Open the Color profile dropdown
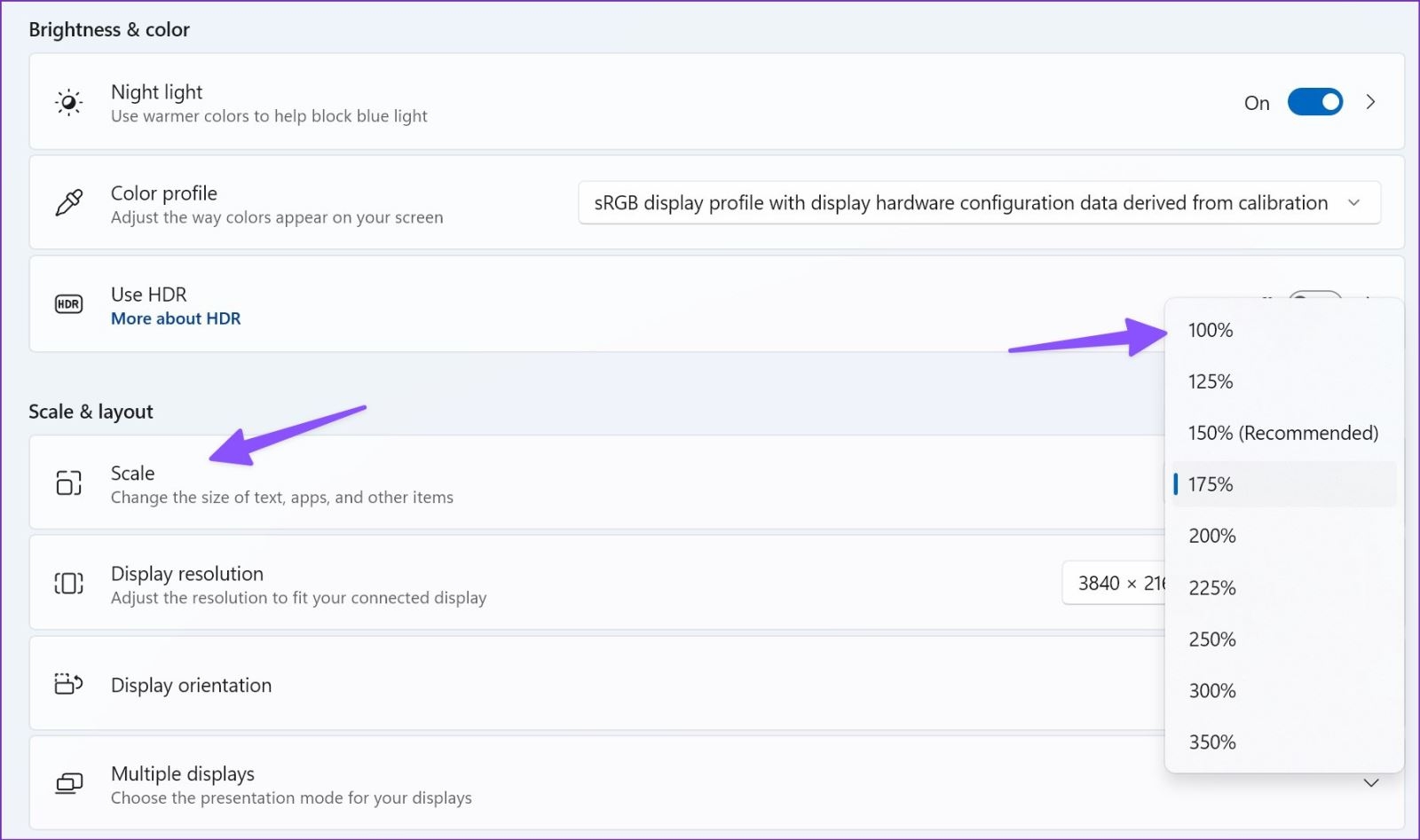 [x=979, y=203]
